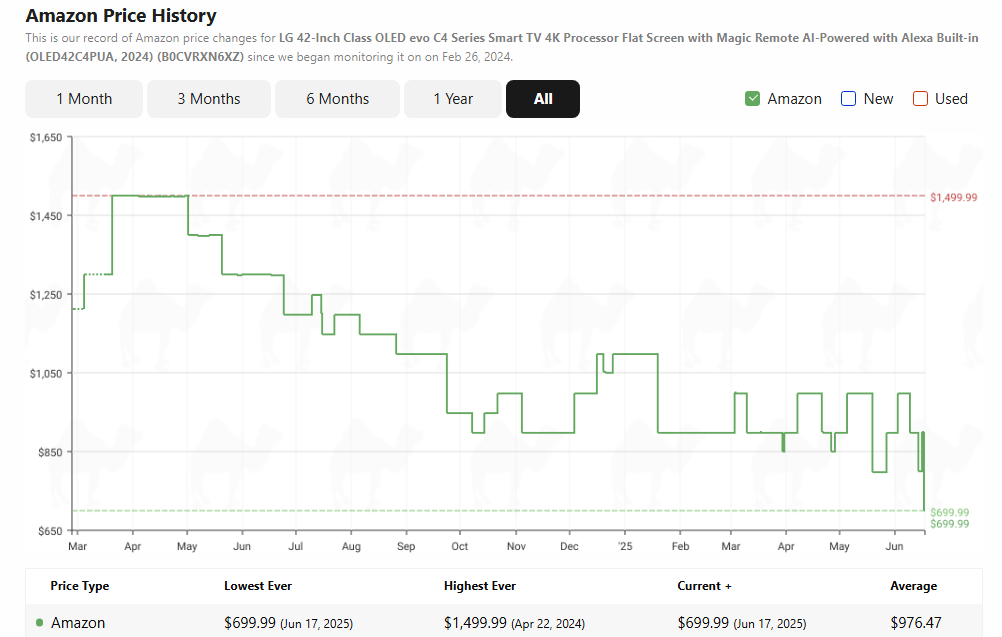1002x637 pixels.
Task: Select the 3 Months range tab
Action: (209, 99)
